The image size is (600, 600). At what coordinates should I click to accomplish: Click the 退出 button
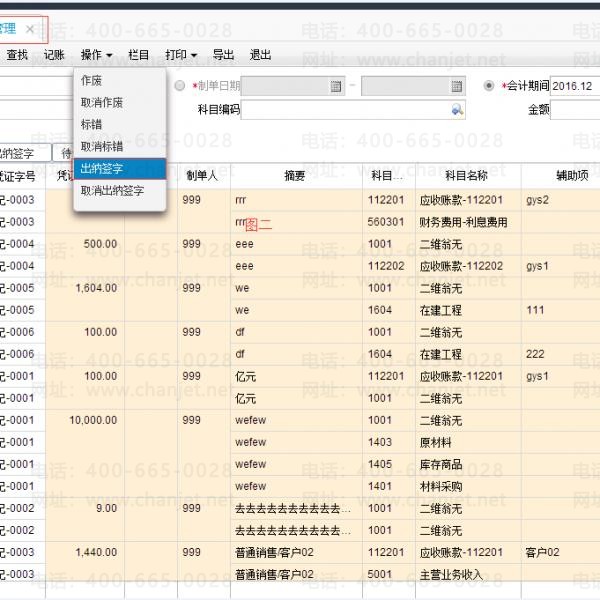[260, 55]
